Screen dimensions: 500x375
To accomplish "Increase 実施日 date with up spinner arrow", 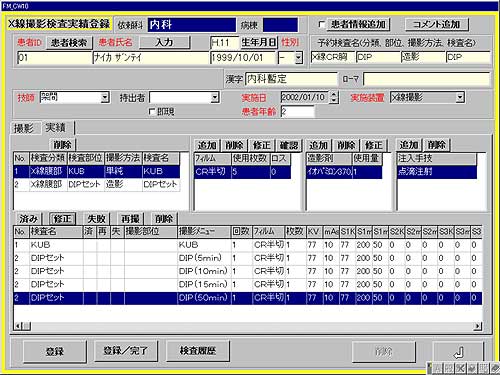I will coord(334,94).
